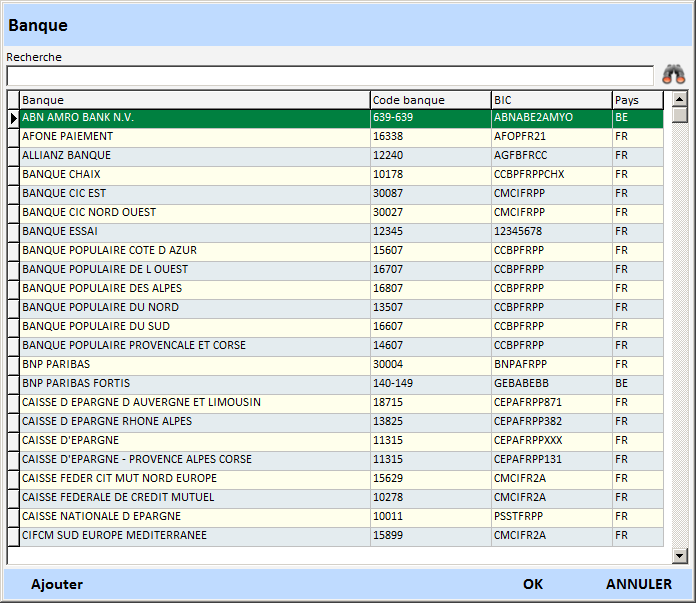Cancel with the ANNULER button
The width and height of the screenshot is (696, 603).
pyautogui.click(x=639, y=584)
